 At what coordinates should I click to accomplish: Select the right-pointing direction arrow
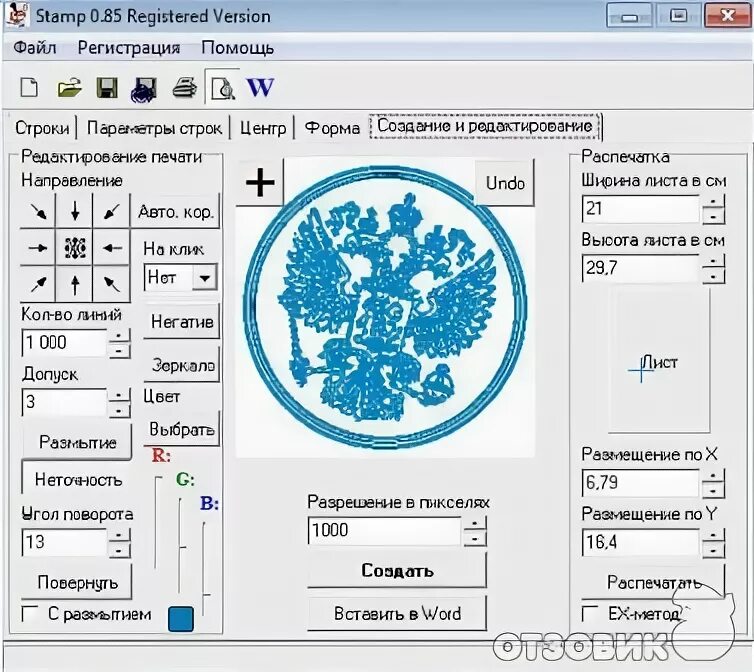tap(38, 248)
